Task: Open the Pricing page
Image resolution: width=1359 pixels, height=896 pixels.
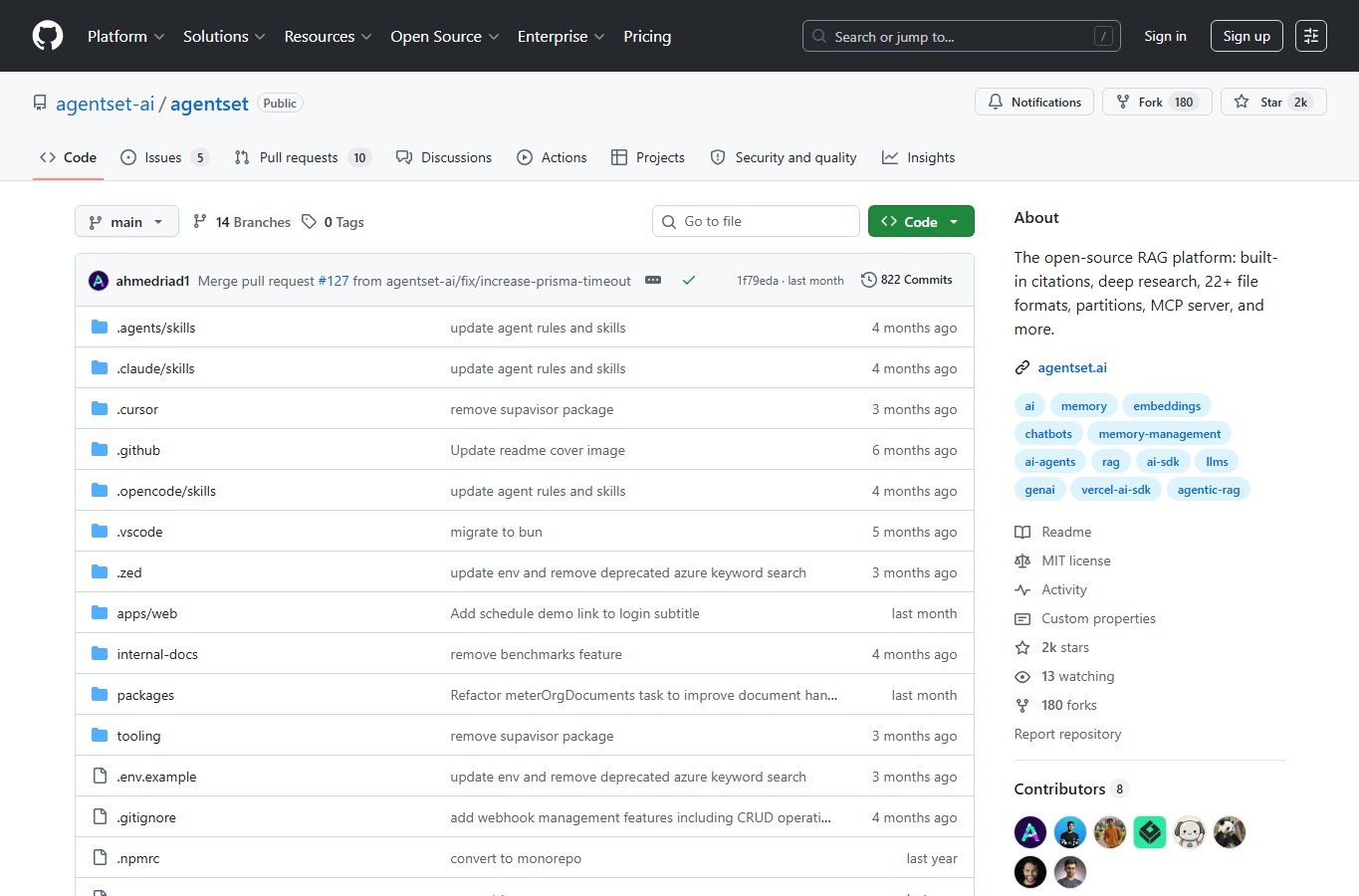Action: point(647,36)
